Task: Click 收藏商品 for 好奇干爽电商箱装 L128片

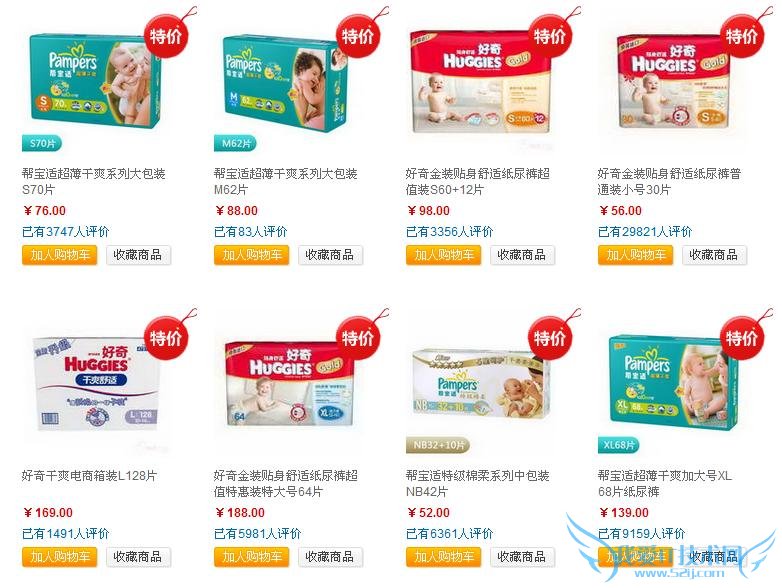Action: (138, 557)
